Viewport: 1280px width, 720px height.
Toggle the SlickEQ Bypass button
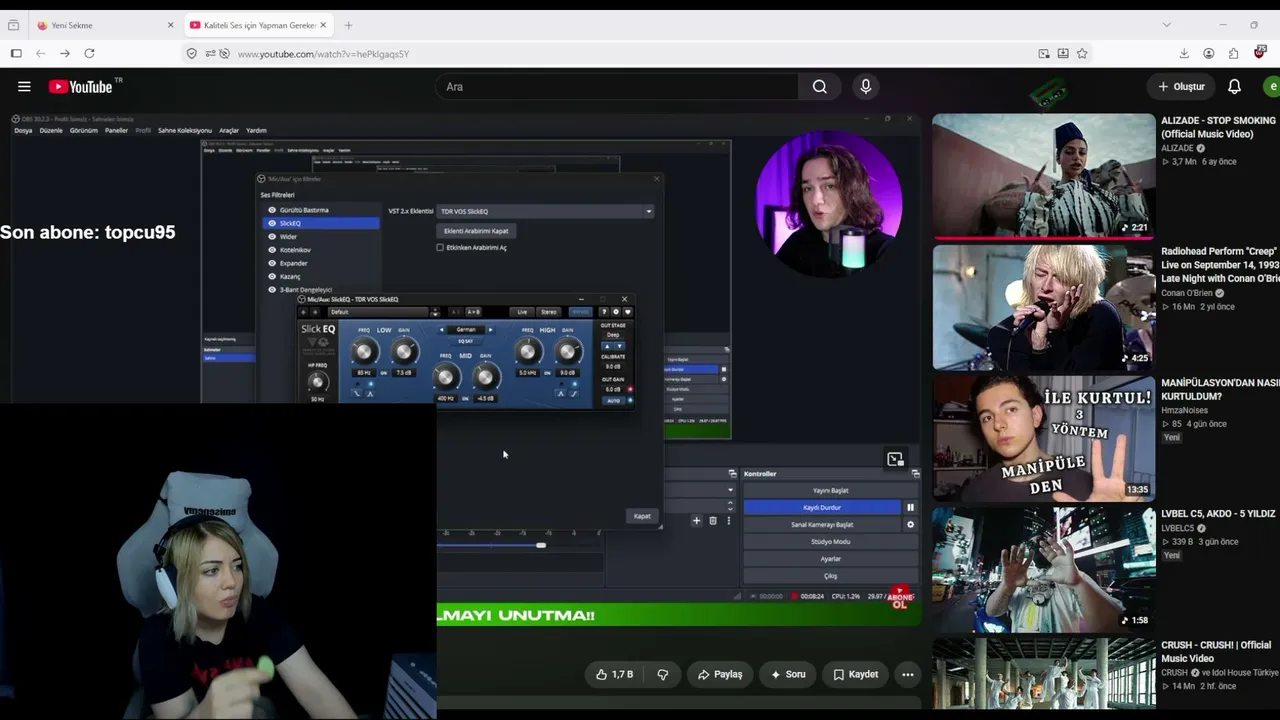(580, 312)
